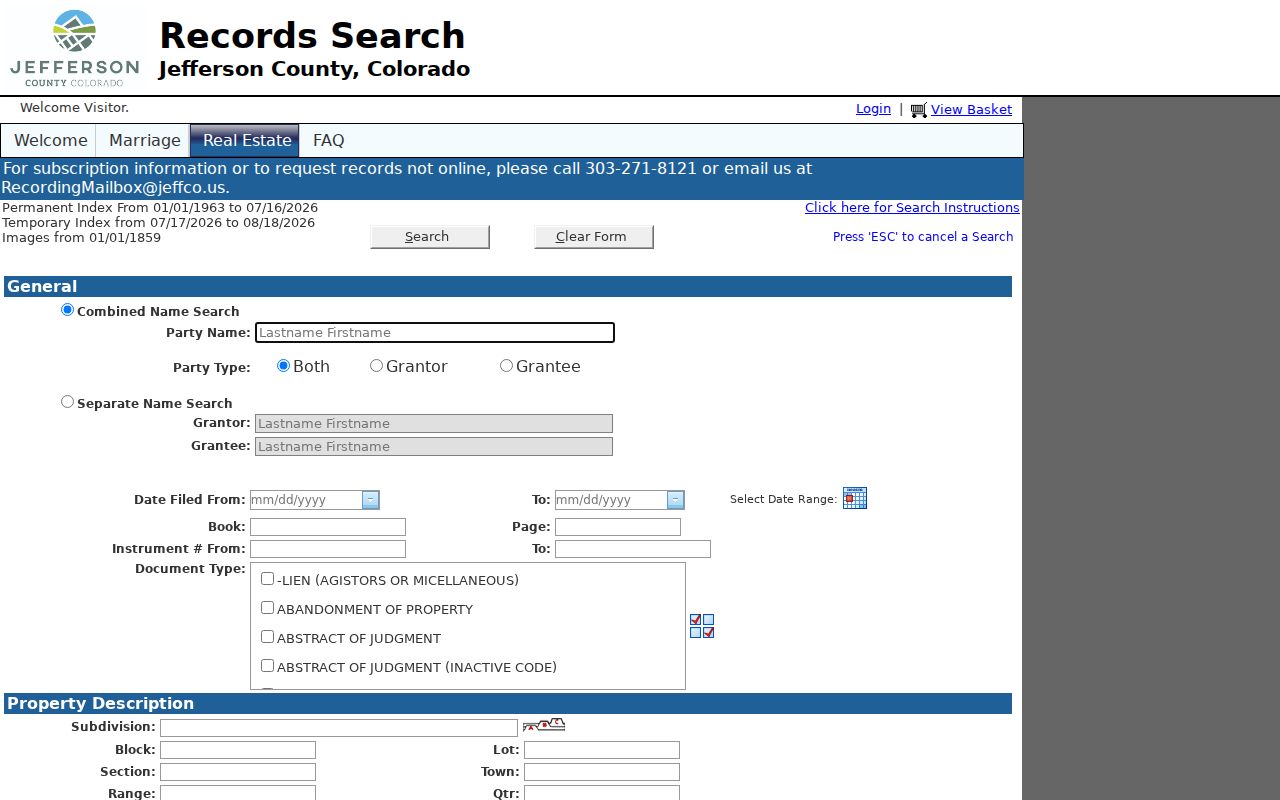The image size is (1280, 800).
Task: Open the View Basket link
Action: [x=971, y=110]
